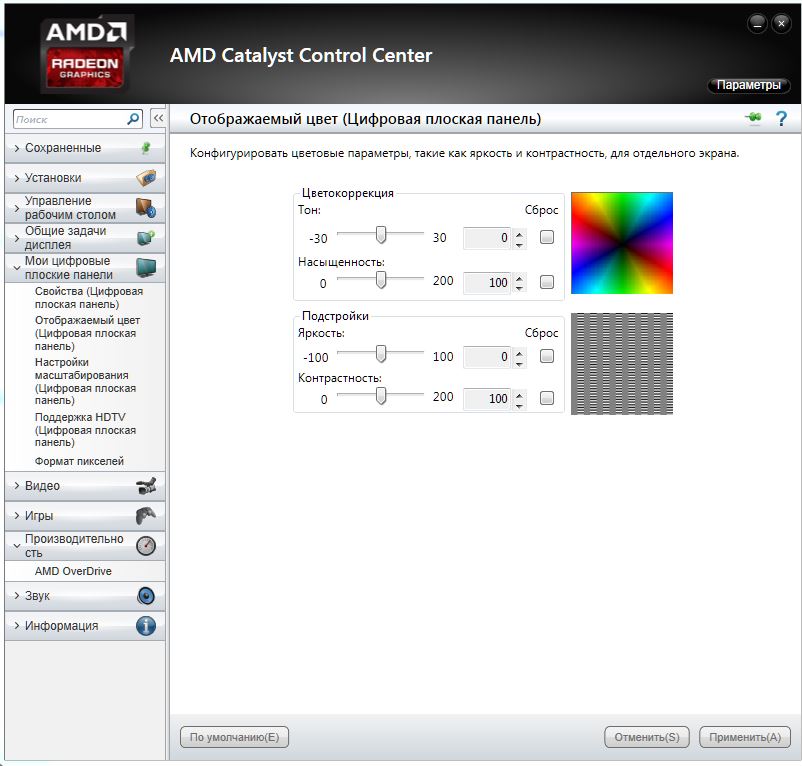
Task: Click the Параметры button
Action: [748, 85]
